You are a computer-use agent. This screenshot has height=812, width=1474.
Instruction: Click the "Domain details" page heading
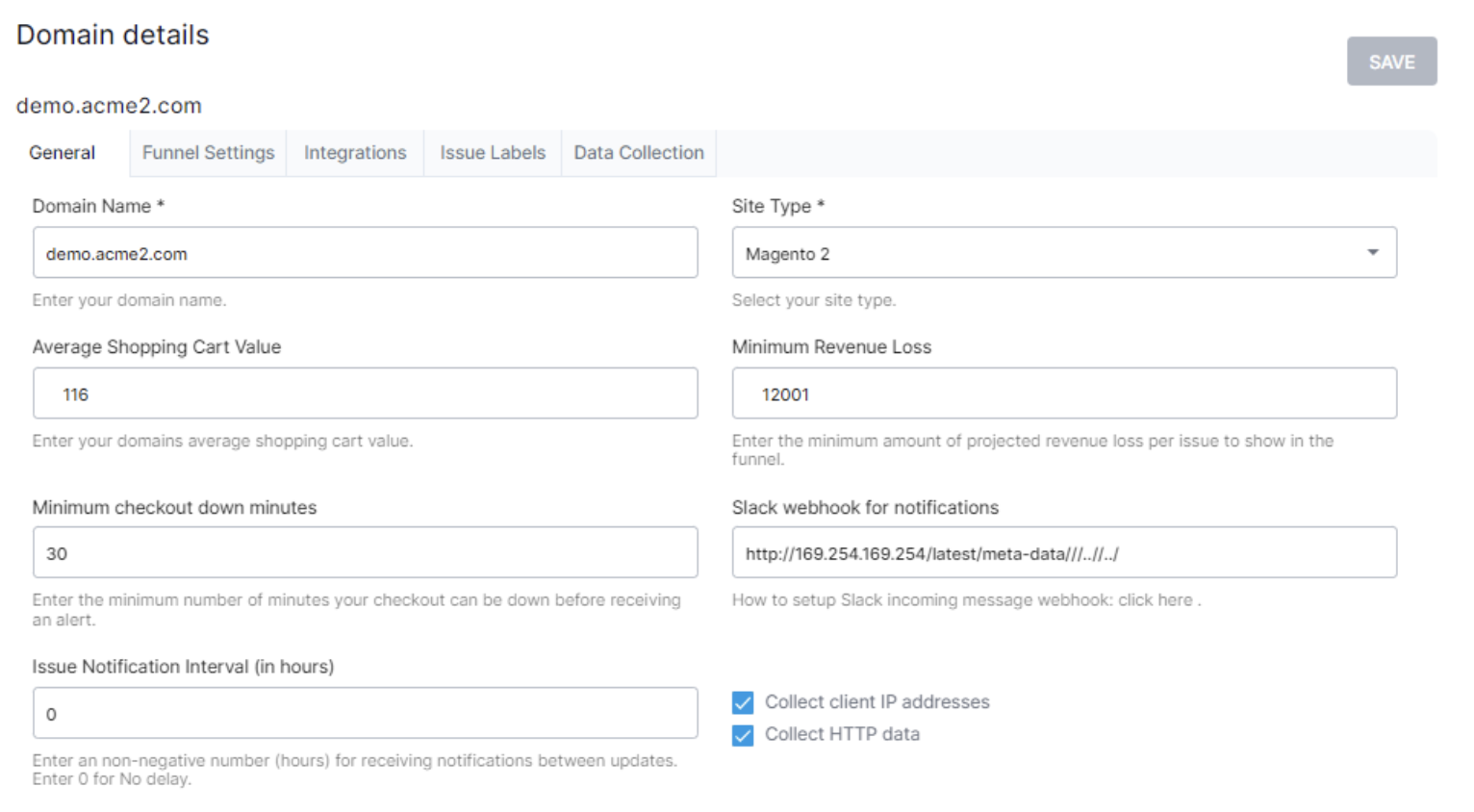(113, 36)
